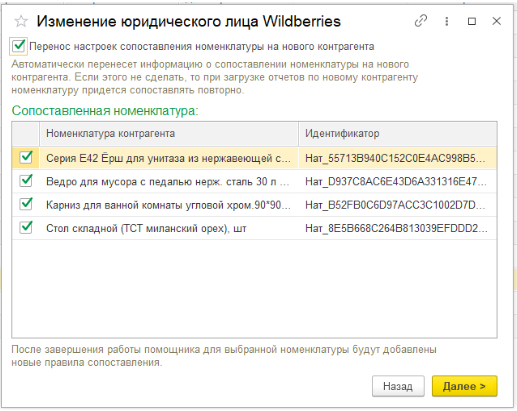Toggle the nomenclature mapping transfer checkbox
The height and width of the screenshot is (411, 517).
click(19, 46)
